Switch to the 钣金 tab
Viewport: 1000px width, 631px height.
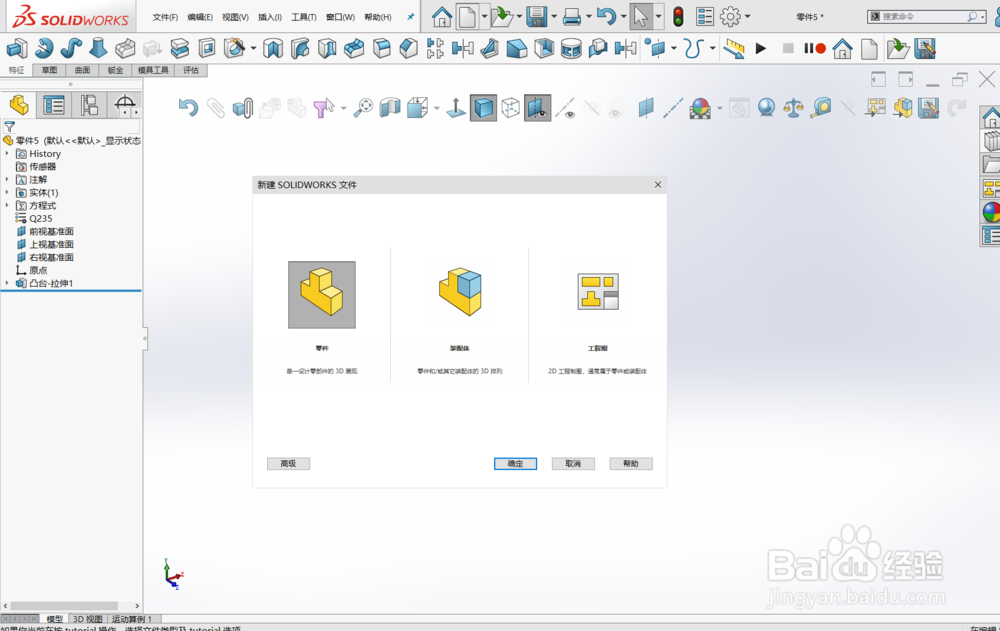point(115,70)
